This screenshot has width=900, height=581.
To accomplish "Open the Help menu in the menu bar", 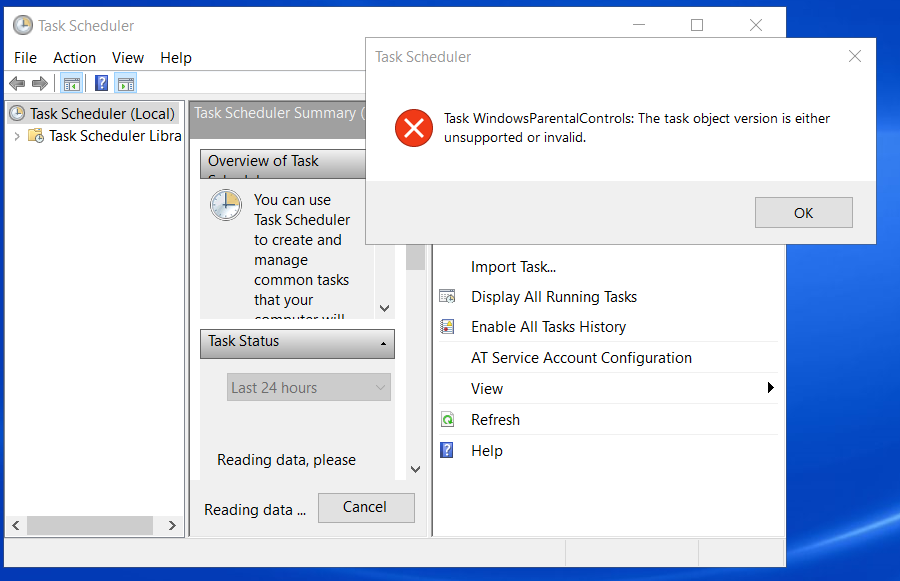I will 176,57.
